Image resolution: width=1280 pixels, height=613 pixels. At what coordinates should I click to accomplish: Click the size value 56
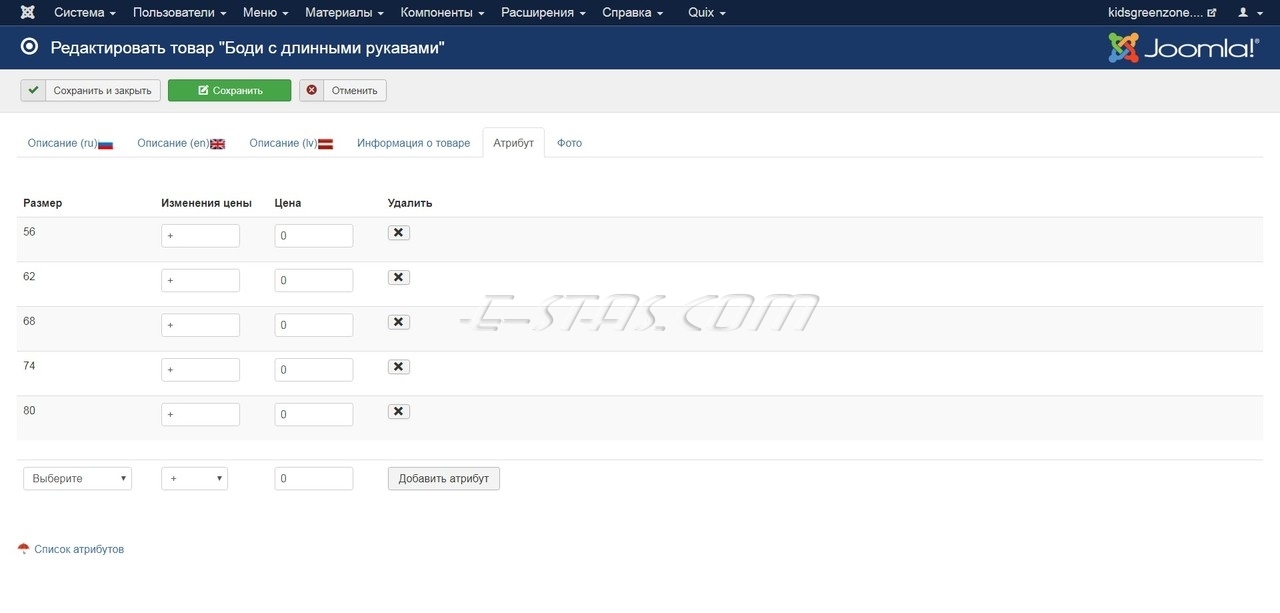pyautogui.click(x=29, y=232)
